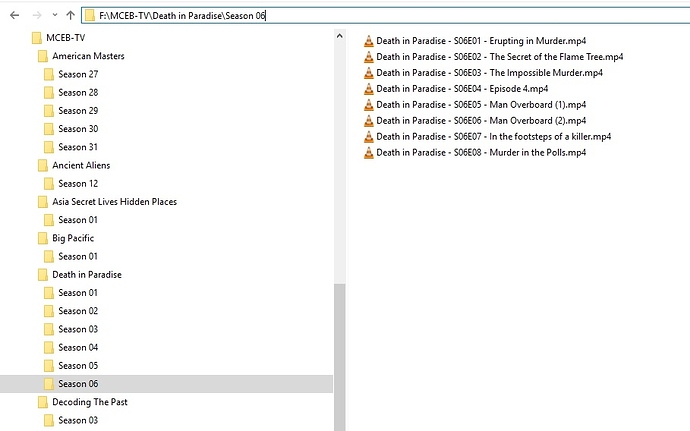This screenshot has height=431, width=690.
Task: Select file The Impossible Murder.mp4
Action: click(x=489, y=73)
